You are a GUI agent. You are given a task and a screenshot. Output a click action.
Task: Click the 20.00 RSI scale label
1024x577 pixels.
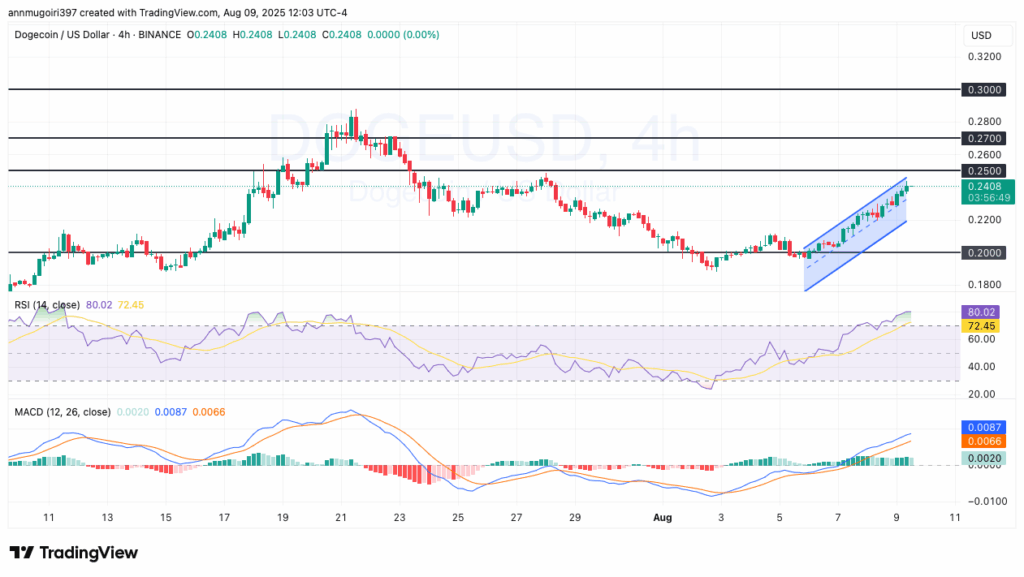[x=982, y=394]
